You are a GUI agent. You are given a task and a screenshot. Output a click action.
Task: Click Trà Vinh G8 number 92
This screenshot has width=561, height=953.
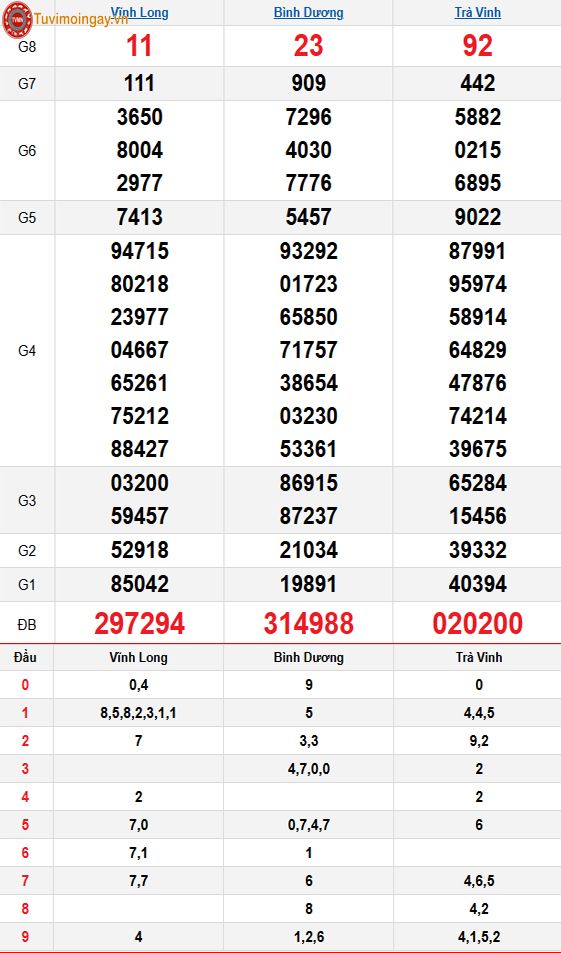coord(478,46)
